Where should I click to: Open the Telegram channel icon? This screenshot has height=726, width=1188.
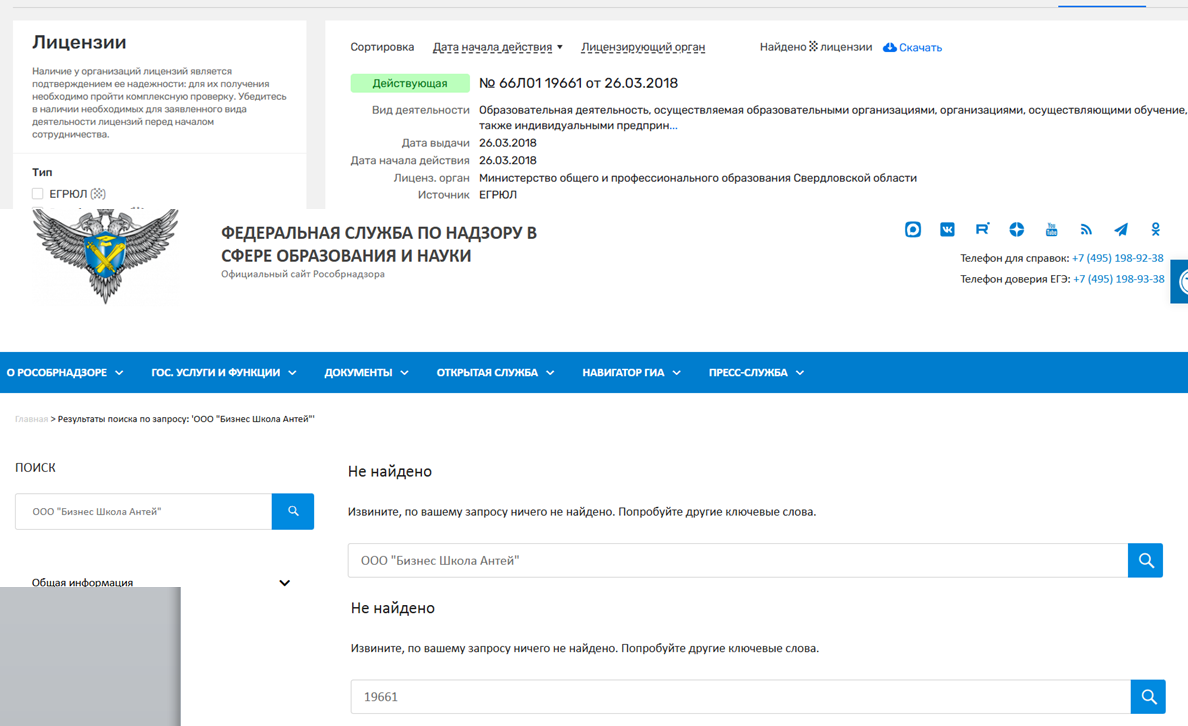click(x=1121, y=230)
